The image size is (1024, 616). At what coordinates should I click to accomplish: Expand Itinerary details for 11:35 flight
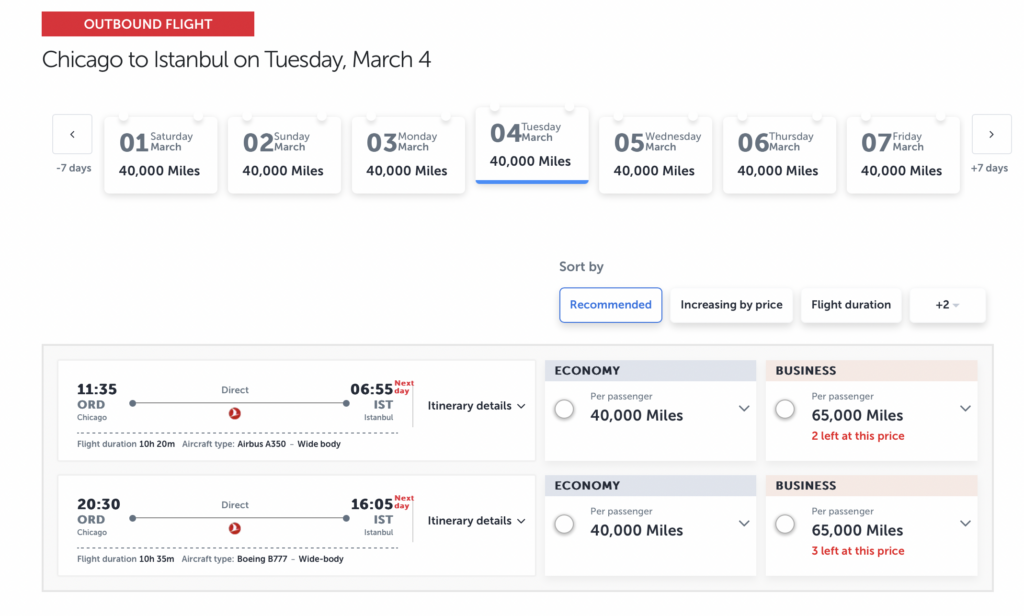point(476,406)
